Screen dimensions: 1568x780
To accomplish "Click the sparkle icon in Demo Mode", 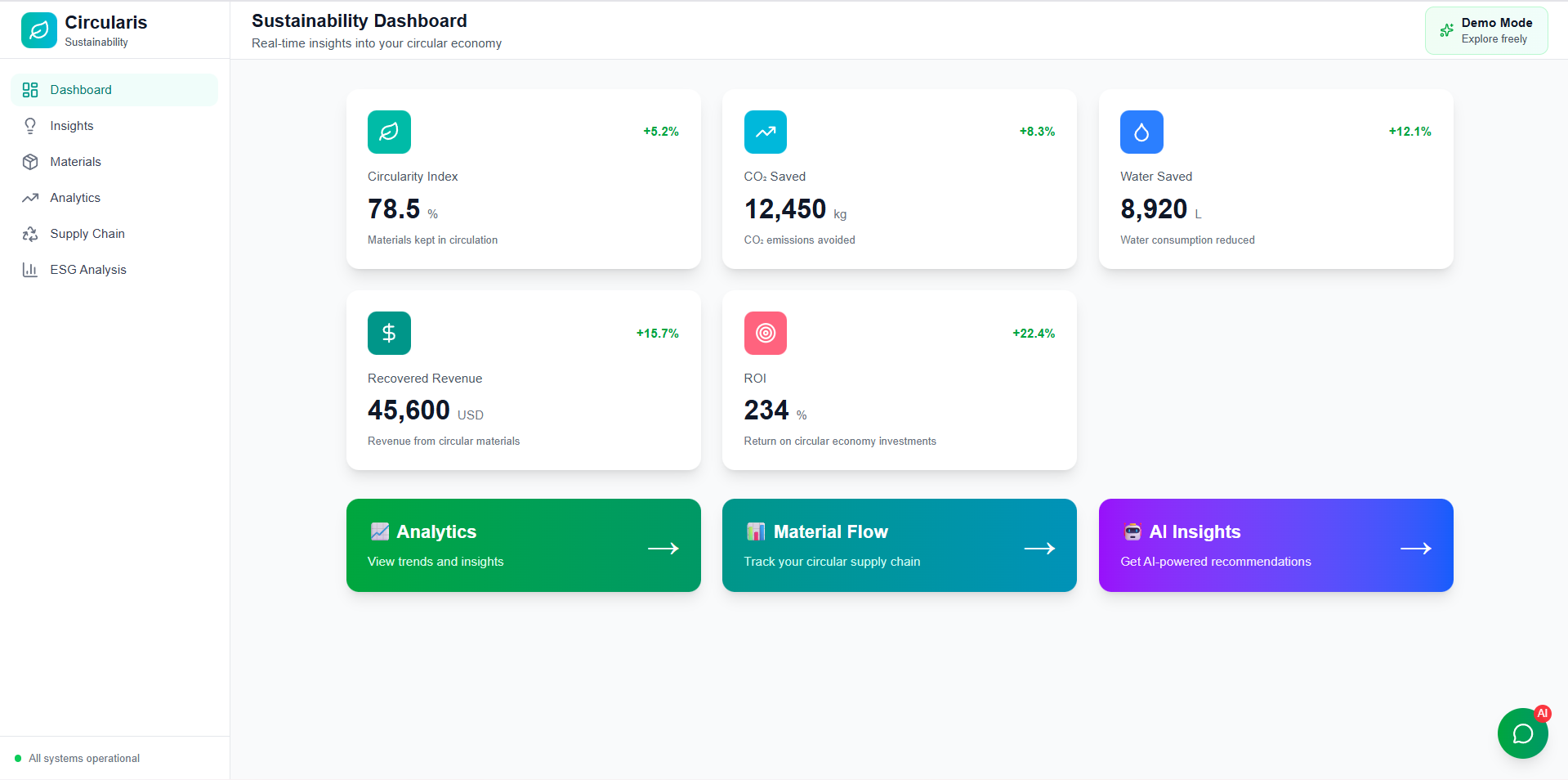I will point(1446,30).
